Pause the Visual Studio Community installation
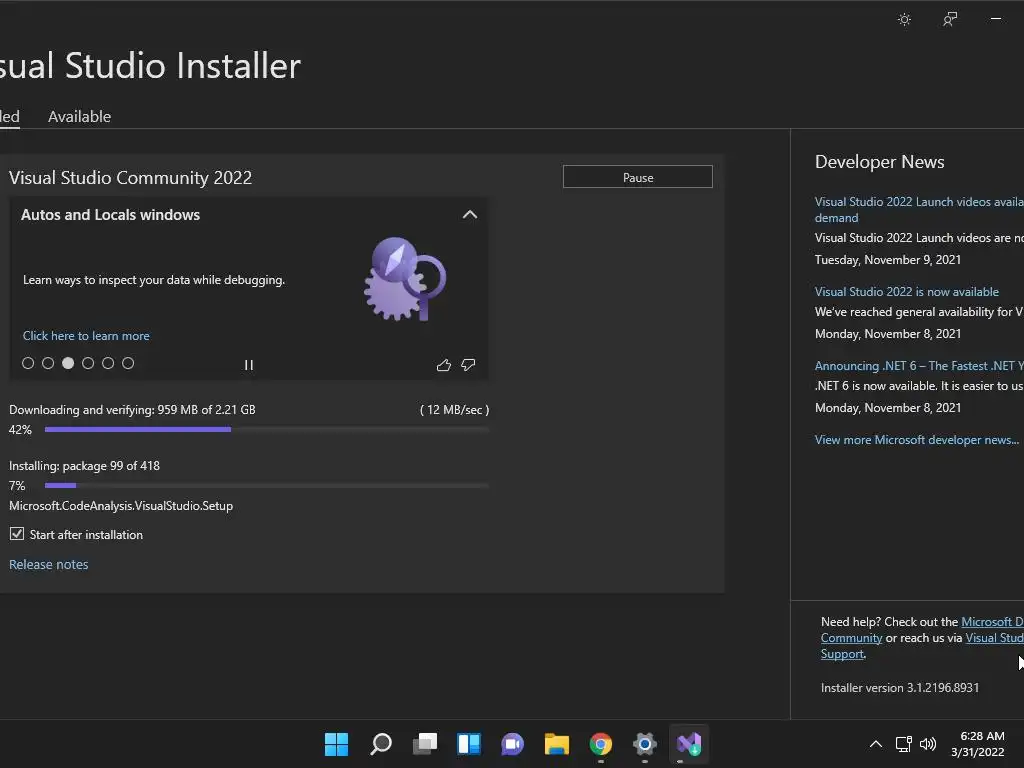Screen dimensions: 1024x768 click(638, 177)
